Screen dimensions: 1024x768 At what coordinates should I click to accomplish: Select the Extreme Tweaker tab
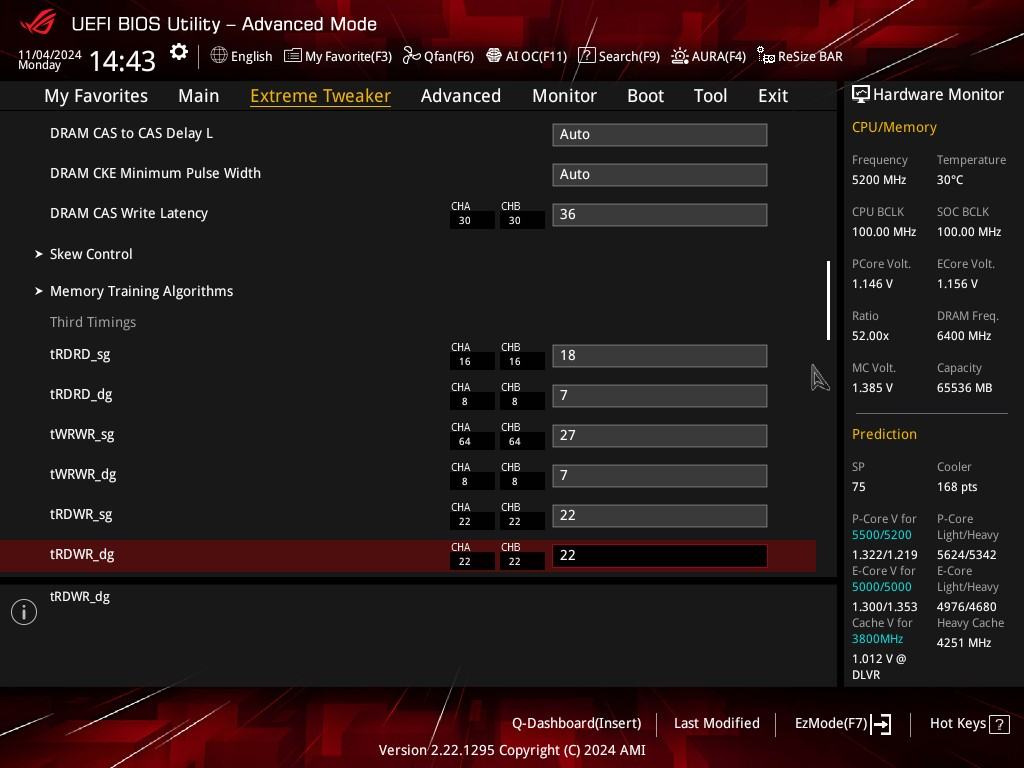point(320,96)
